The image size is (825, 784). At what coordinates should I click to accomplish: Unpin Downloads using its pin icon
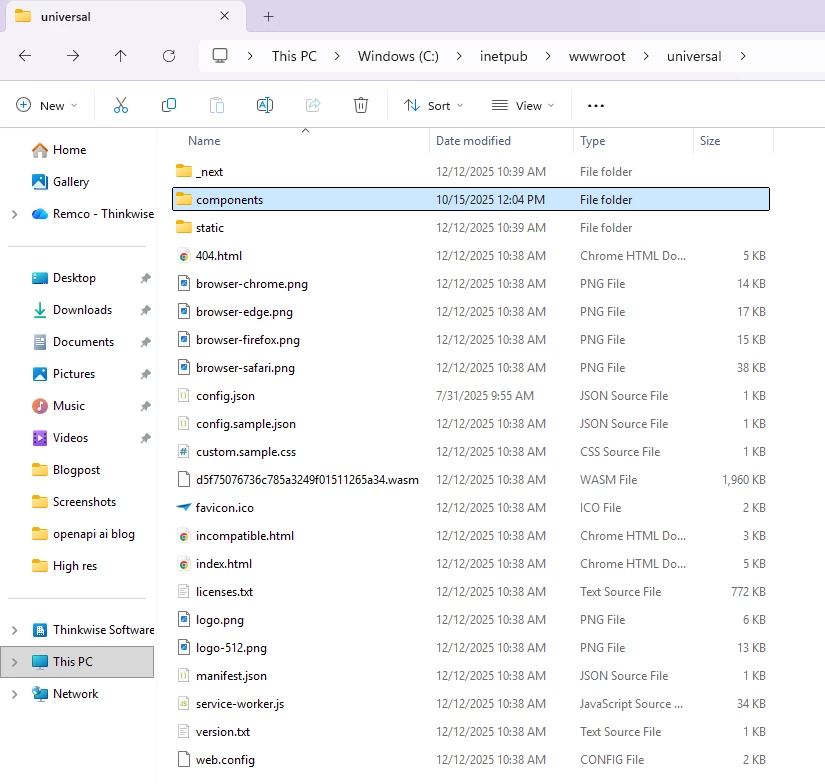(146, 310)
